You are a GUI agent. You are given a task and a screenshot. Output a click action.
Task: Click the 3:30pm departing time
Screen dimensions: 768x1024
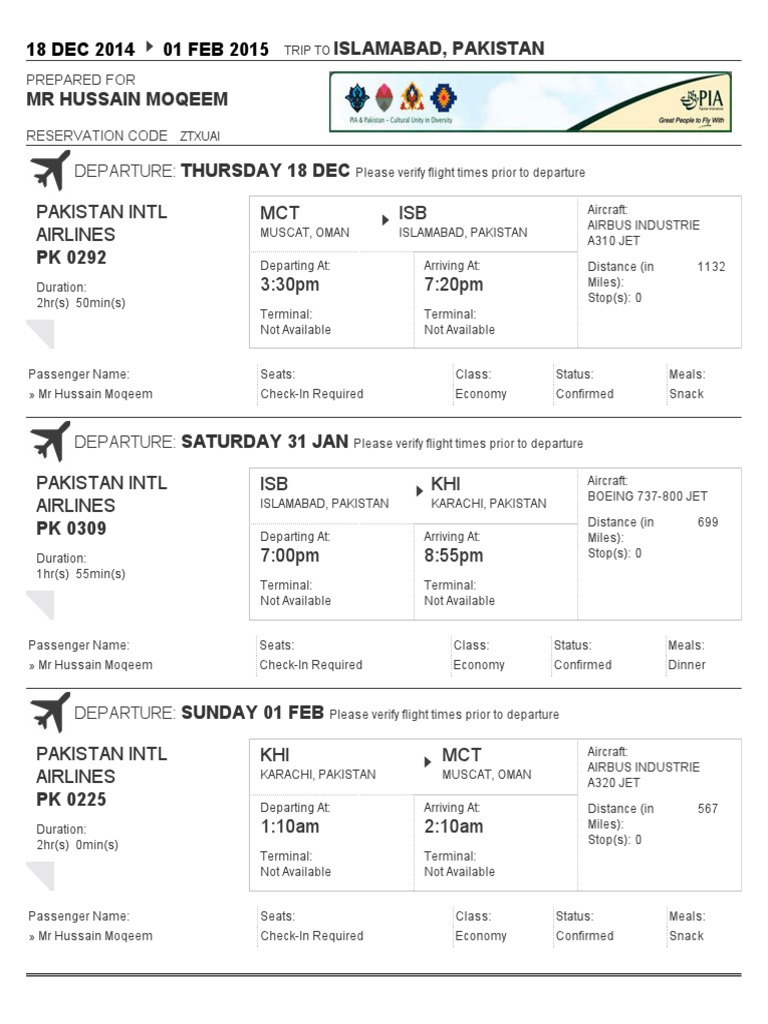click(290, 285)
